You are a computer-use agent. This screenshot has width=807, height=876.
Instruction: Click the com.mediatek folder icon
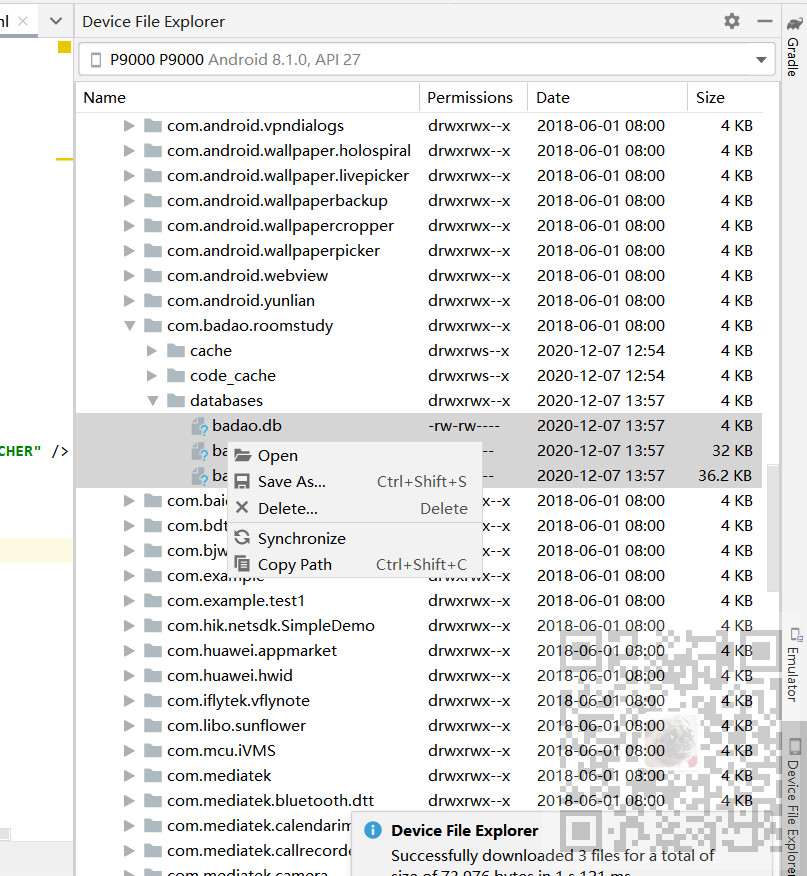coord(153,775)
